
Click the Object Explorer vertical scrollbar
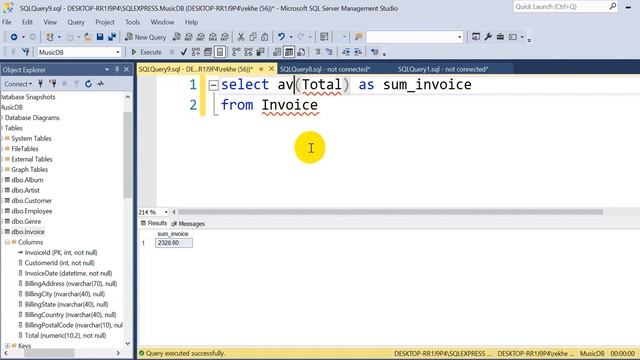(127, 155)
